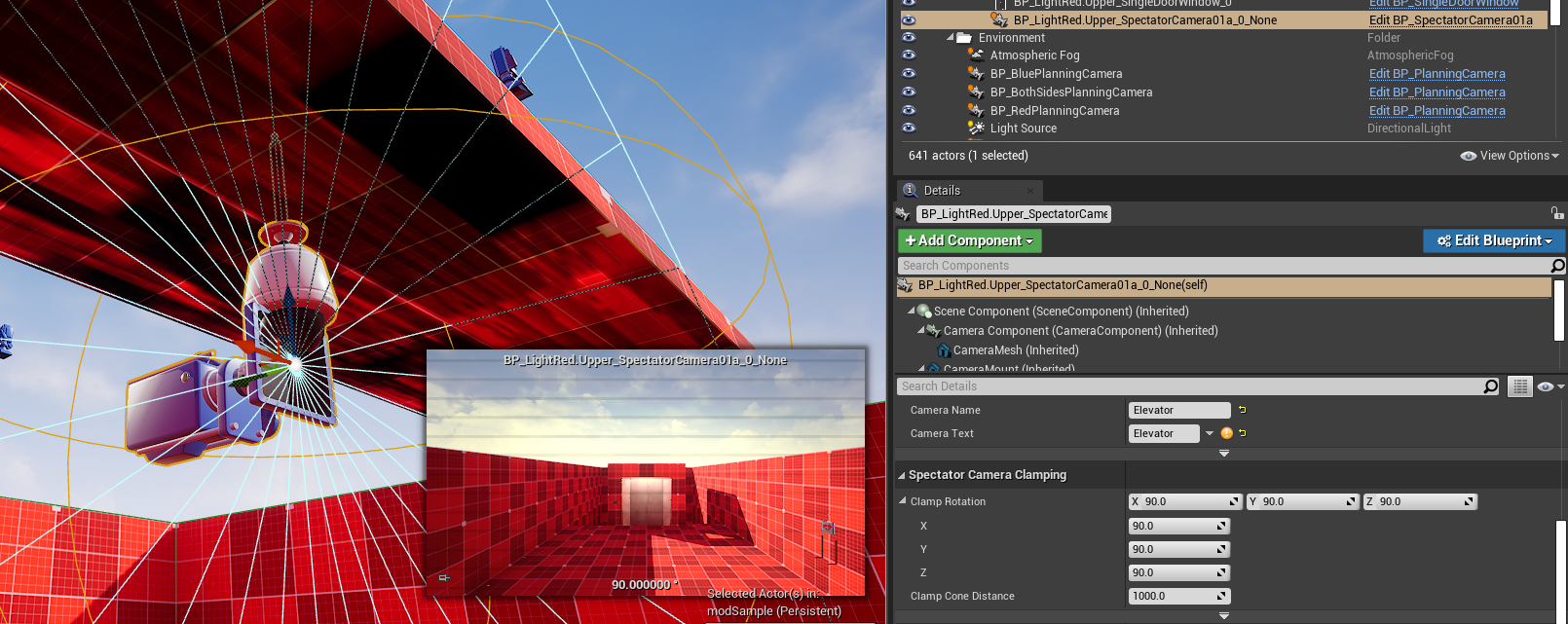The image size is (1568, 624).
Task: Click the Camera Component camera icon
Action: pos(934,331)
